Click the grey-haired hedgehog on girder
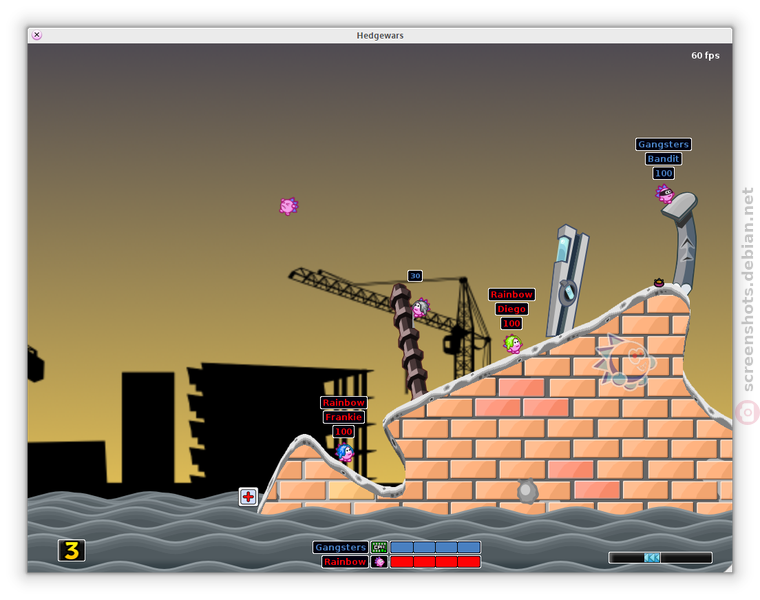 click(421, 307)
